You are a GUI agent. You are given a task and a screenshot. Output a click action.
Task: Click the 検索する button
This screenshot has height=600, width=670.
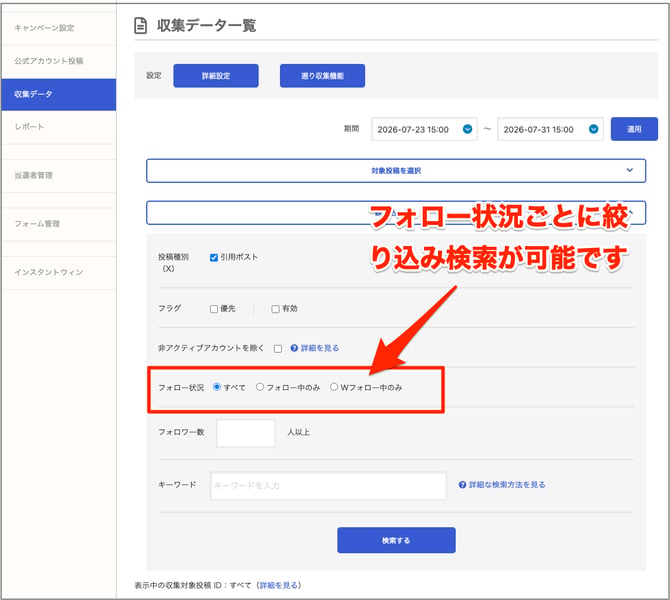point(396,540)
